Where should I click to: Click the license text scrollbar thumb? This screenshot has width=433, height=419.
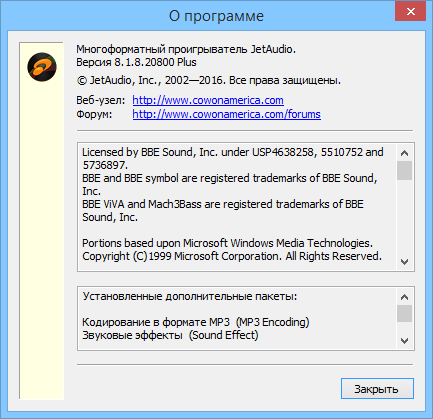(x=404, y=171)
